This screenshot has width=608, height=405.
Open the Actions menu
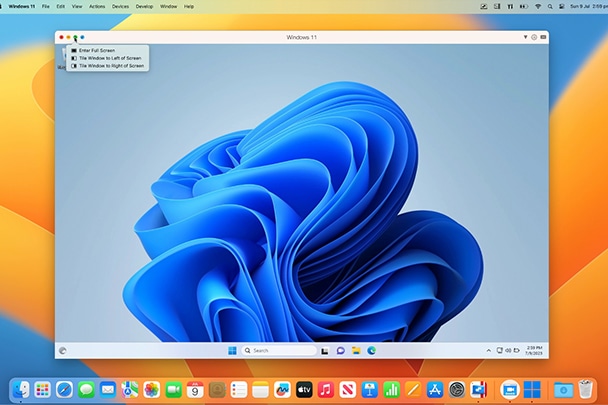97,7
